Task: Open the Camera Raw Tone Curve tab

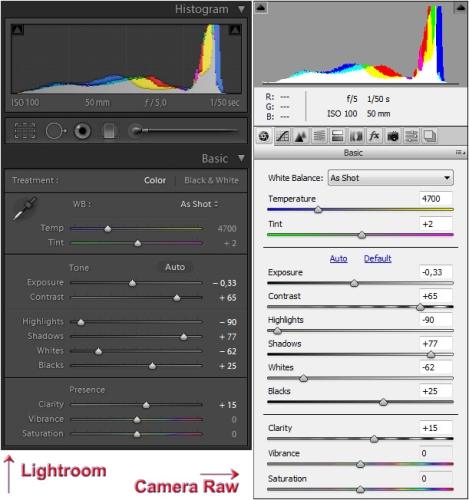Action: pyautogui.click(x=282, y=136)
